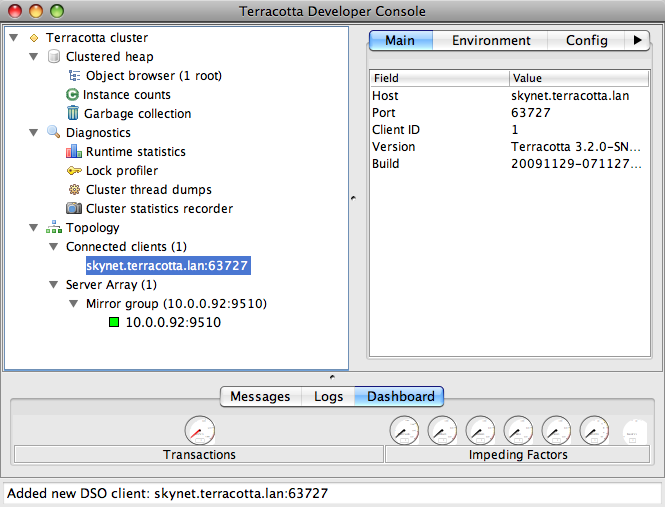
Task: Click the green server status square
Action: 114,322
